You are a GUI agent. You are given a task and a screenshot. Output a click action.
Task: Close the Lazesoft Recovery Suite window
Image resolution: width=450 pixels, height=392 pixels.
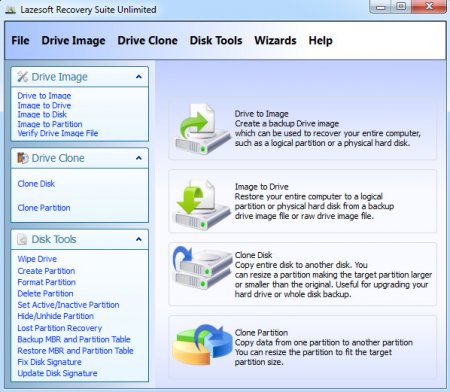pos(429,7)
